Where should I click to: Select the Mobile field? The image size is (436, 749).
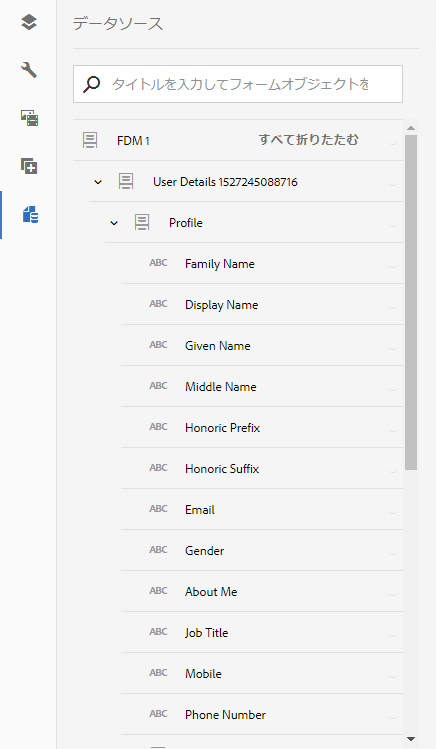click(262, 674)
